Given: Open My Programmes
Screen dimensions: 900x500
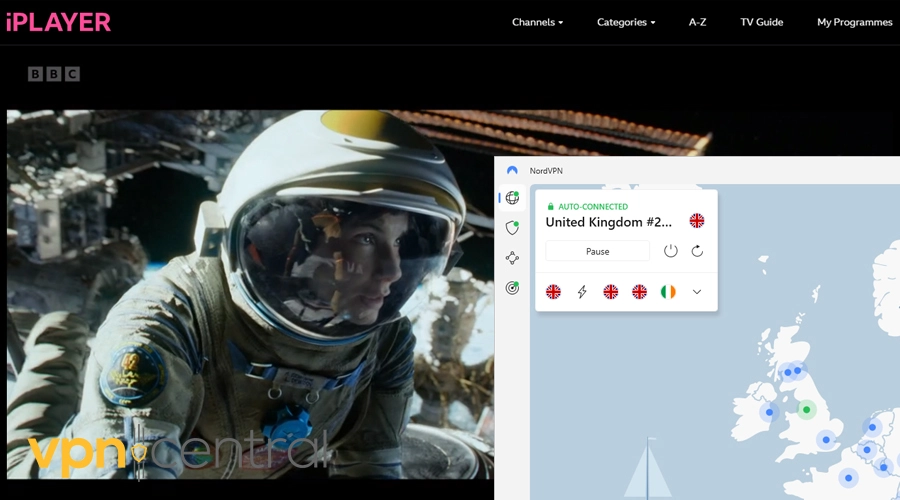Looking at the screenshot, I should tap(855, 22).
